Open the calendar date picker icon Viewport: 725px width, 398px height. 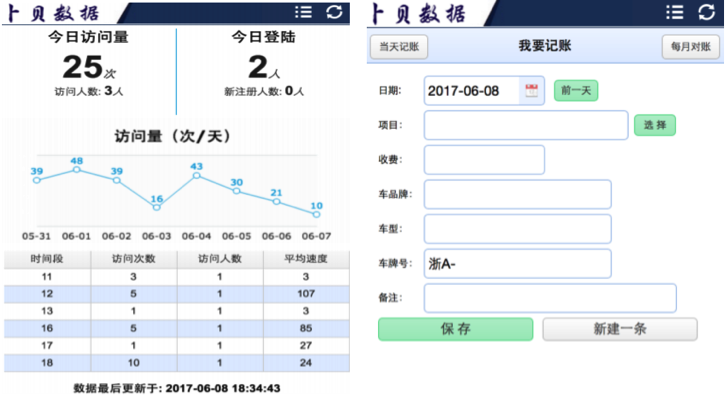point(531,91)
